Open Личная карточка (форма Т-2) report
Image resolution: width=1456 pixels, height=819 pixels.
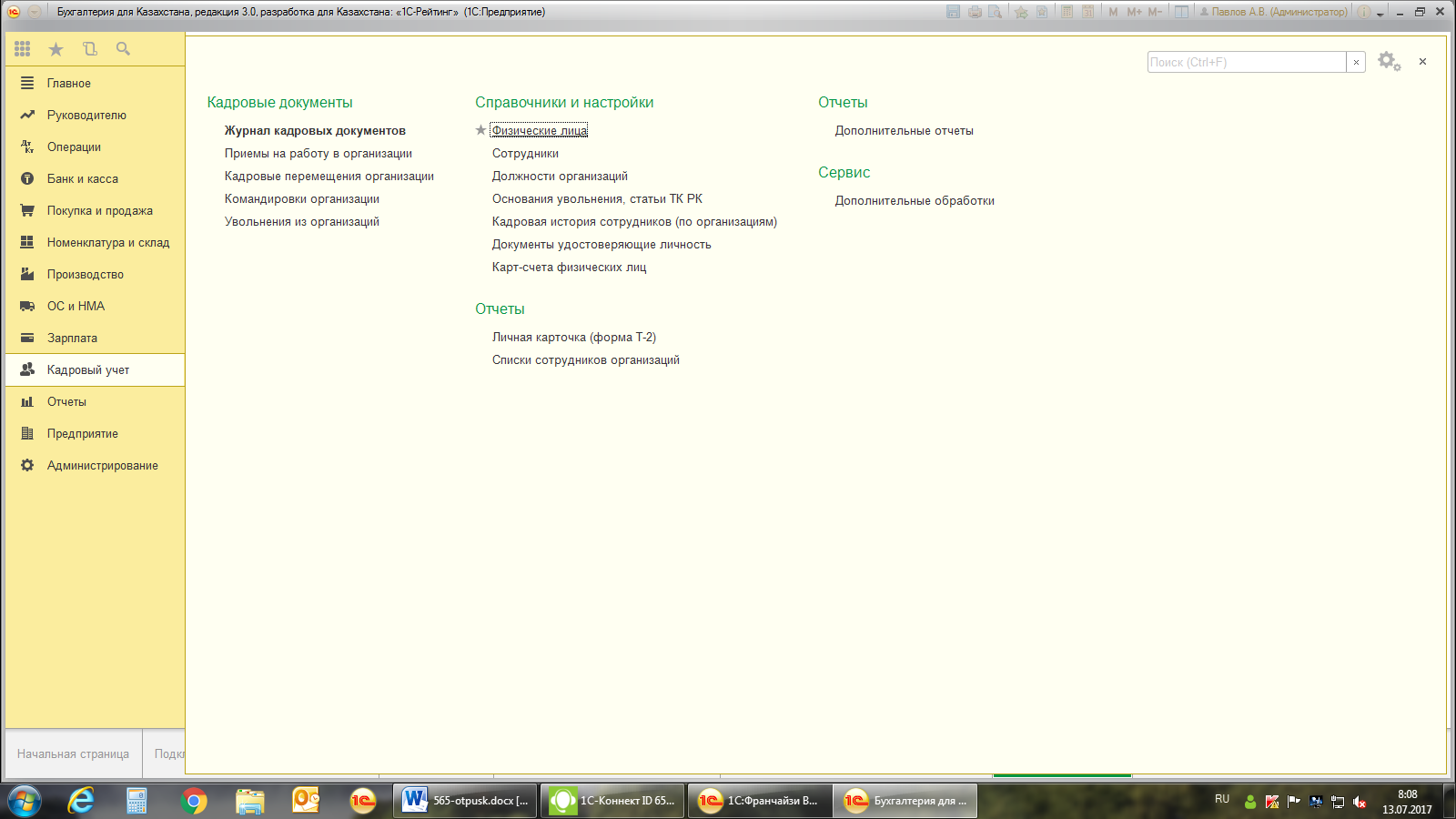point(574,338)
